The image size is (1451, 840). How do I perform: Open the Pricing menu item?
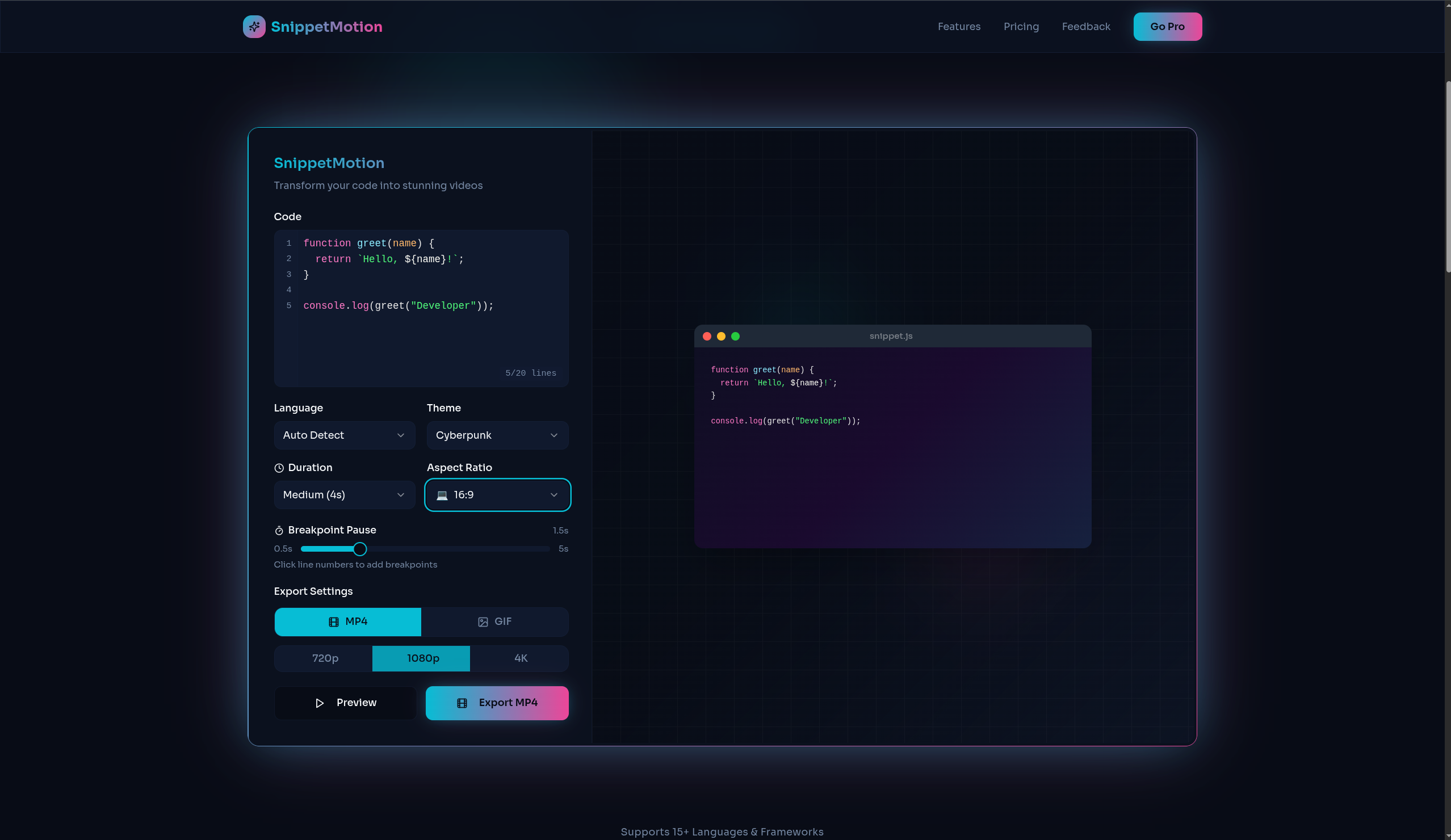click(1021, 27)
